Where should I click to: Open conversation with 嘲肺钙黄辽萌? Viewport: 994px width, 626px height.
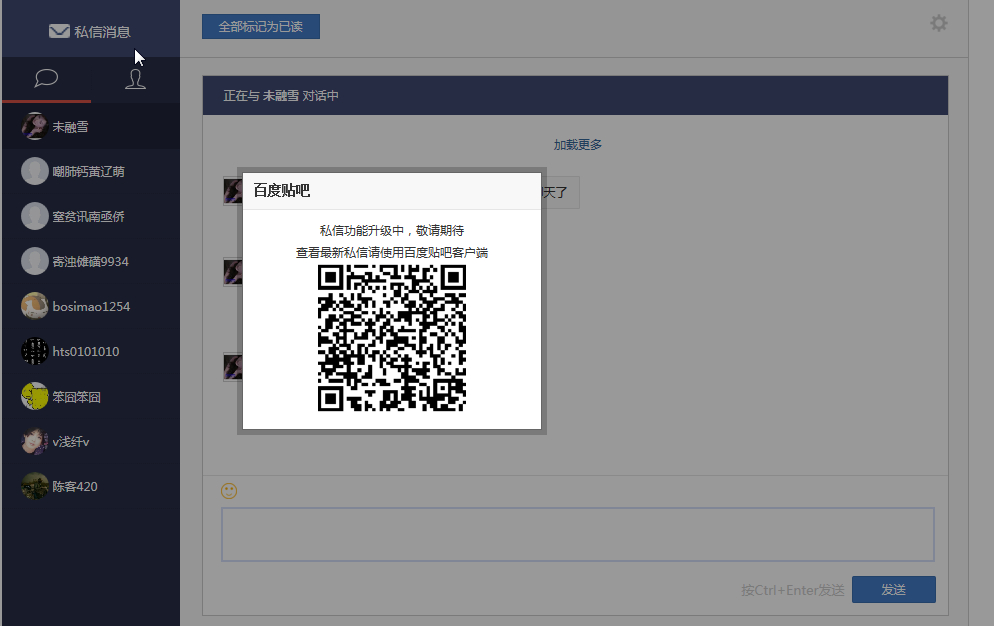coord(91,171)
